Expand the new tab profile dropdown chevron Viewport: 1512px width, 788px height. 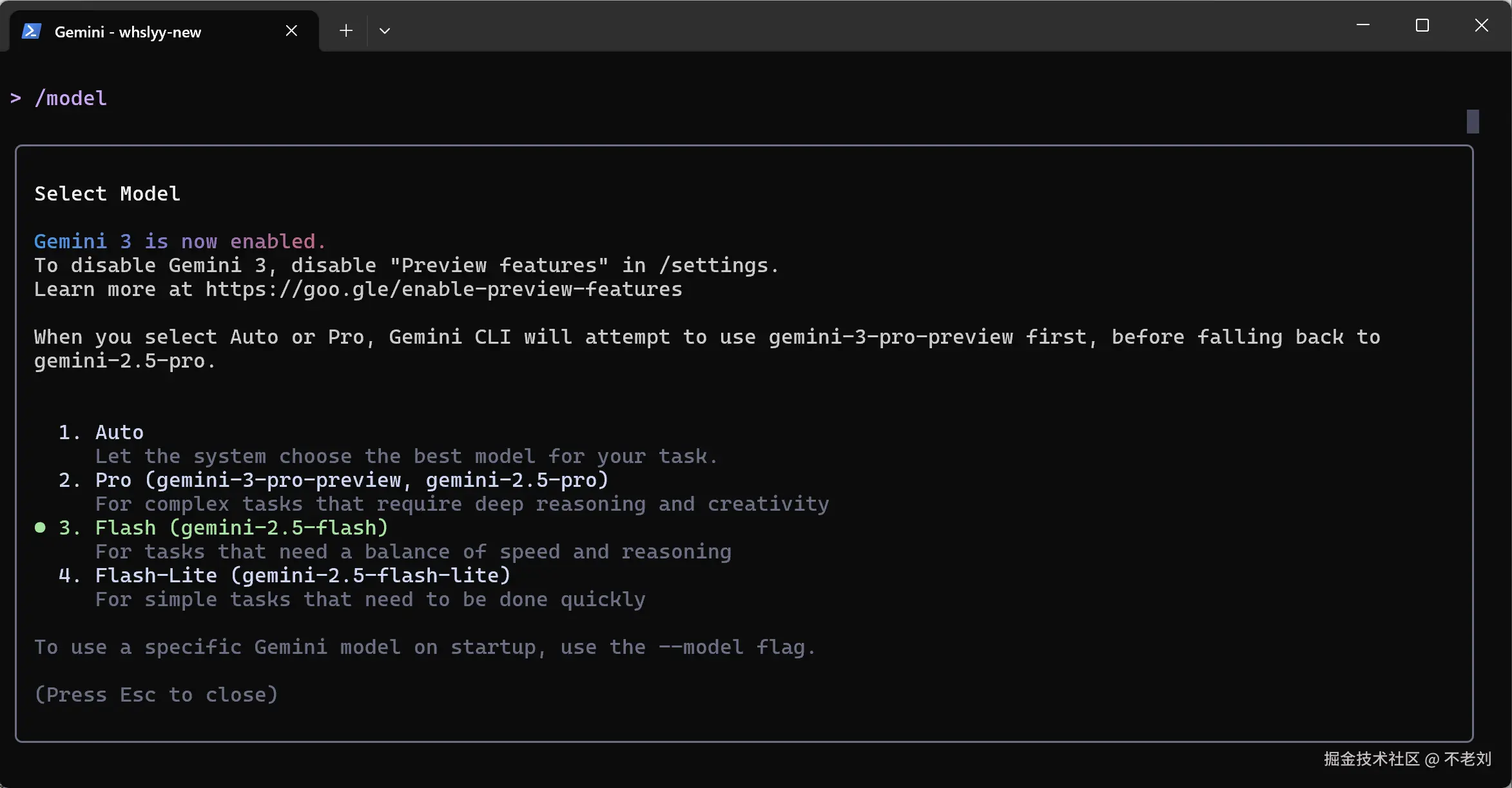pyautogui.click(x=385, y=31)
